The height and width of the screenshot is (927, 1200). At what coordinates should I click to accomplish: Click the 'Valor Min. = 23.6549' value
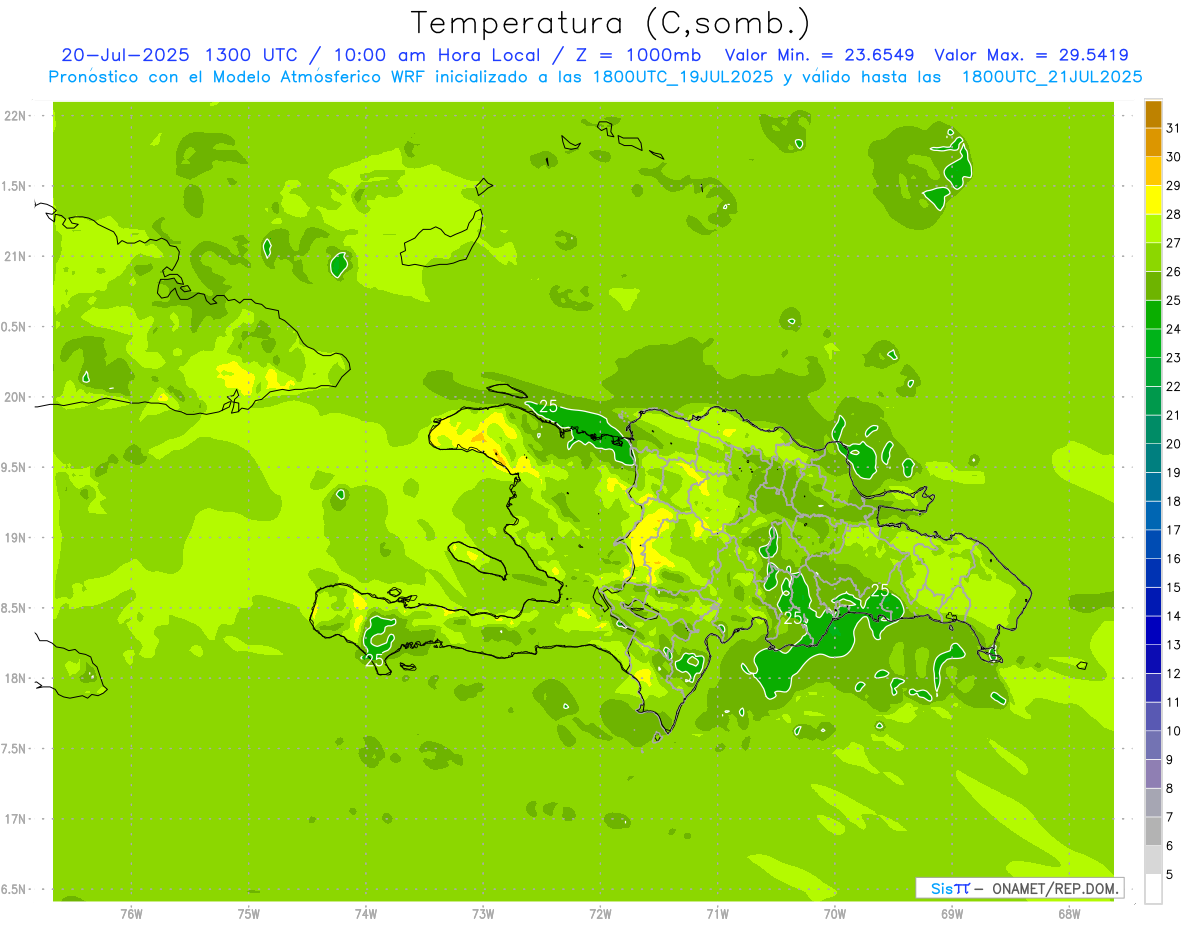pyautogui.click(x=820, y=55)
